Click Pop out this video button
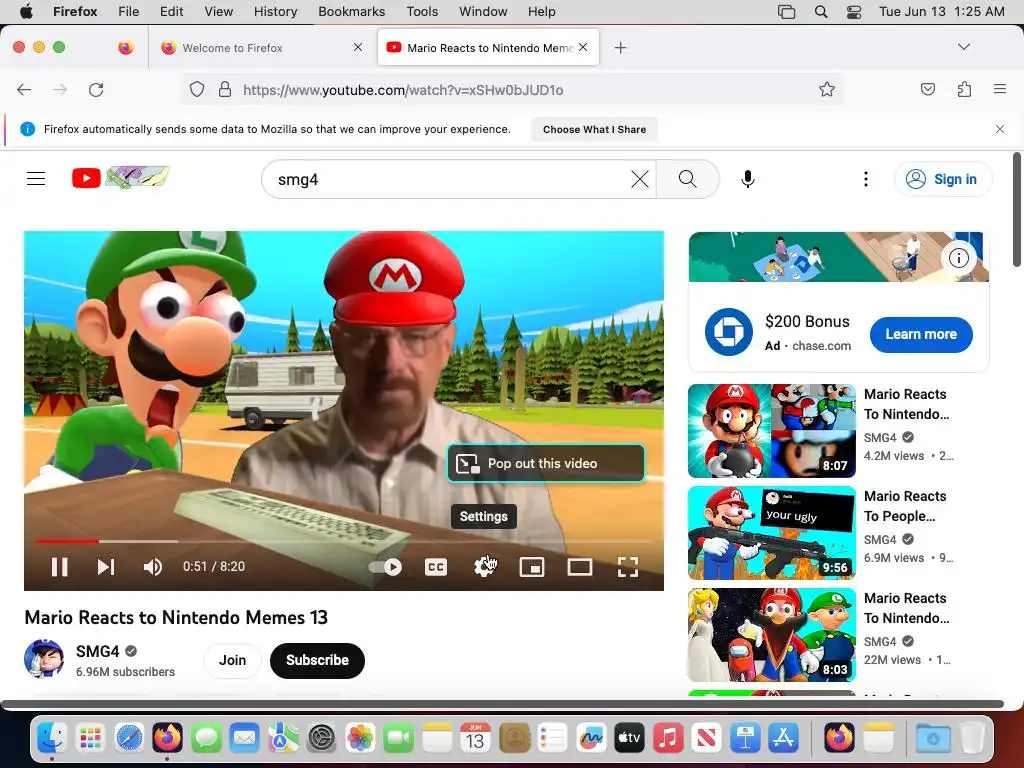 coord(546,463)
